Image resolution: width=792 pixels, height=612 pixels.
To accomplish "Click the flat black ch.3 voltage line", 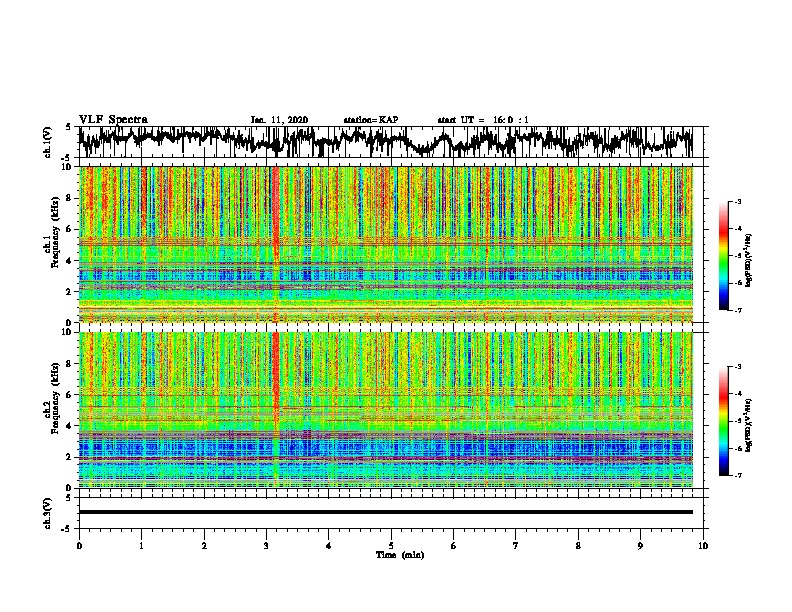I will (385, 512).
